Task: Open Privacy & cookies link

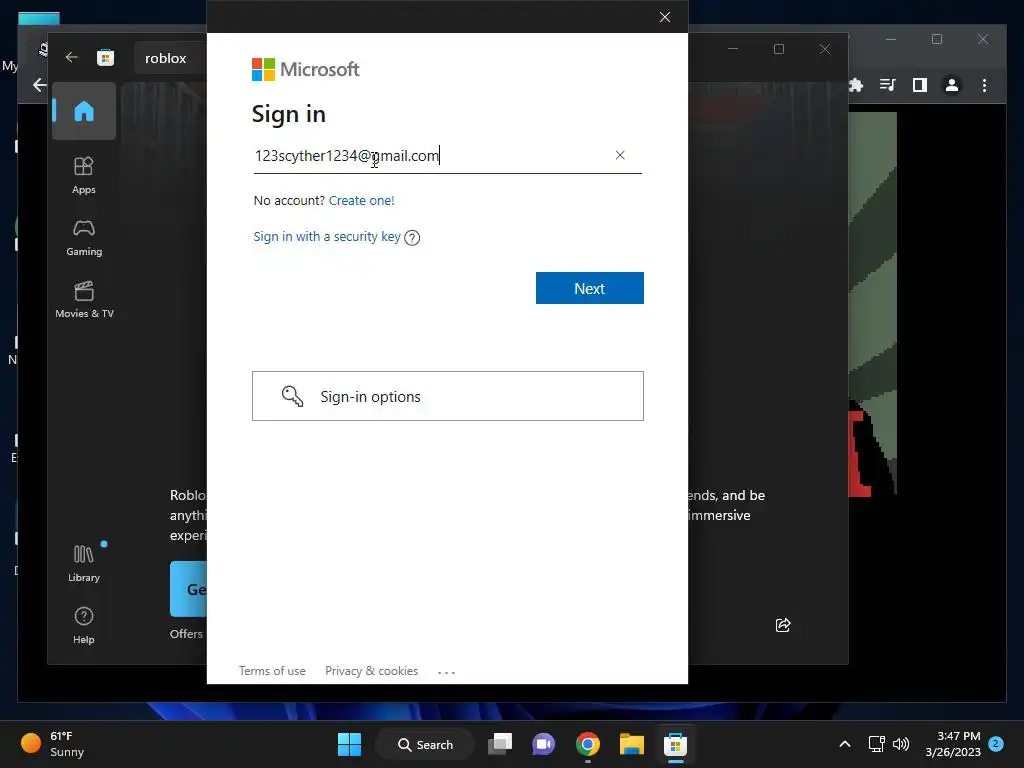Action: pos(372,671)
